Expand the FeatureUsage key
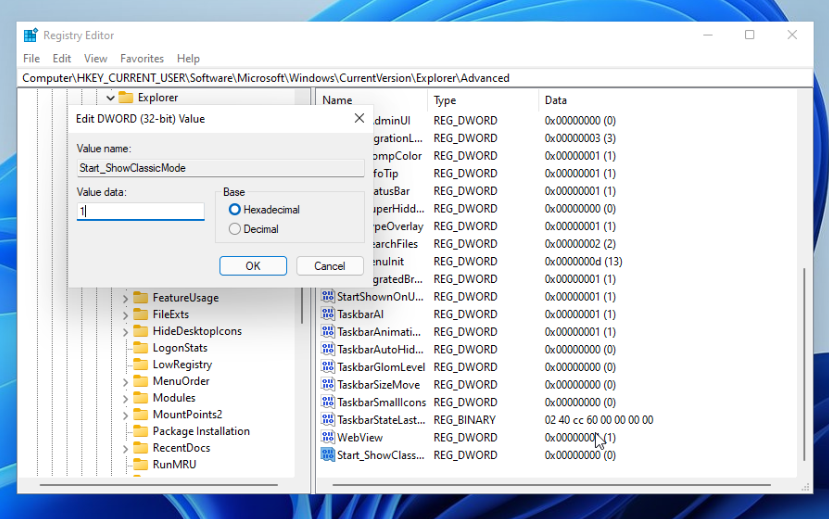This screenshot has height=519, width=829. (x=125, y=299)
